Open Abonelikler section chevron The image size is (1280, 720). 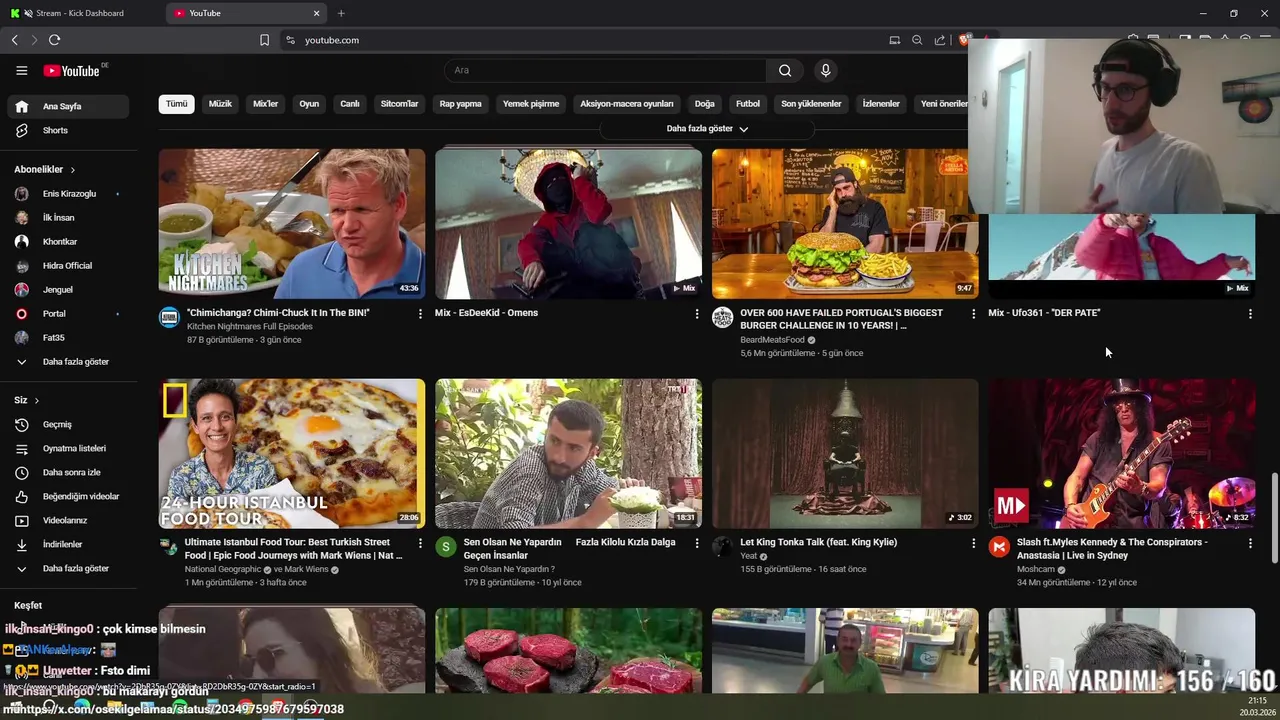[x=72, y=170]
